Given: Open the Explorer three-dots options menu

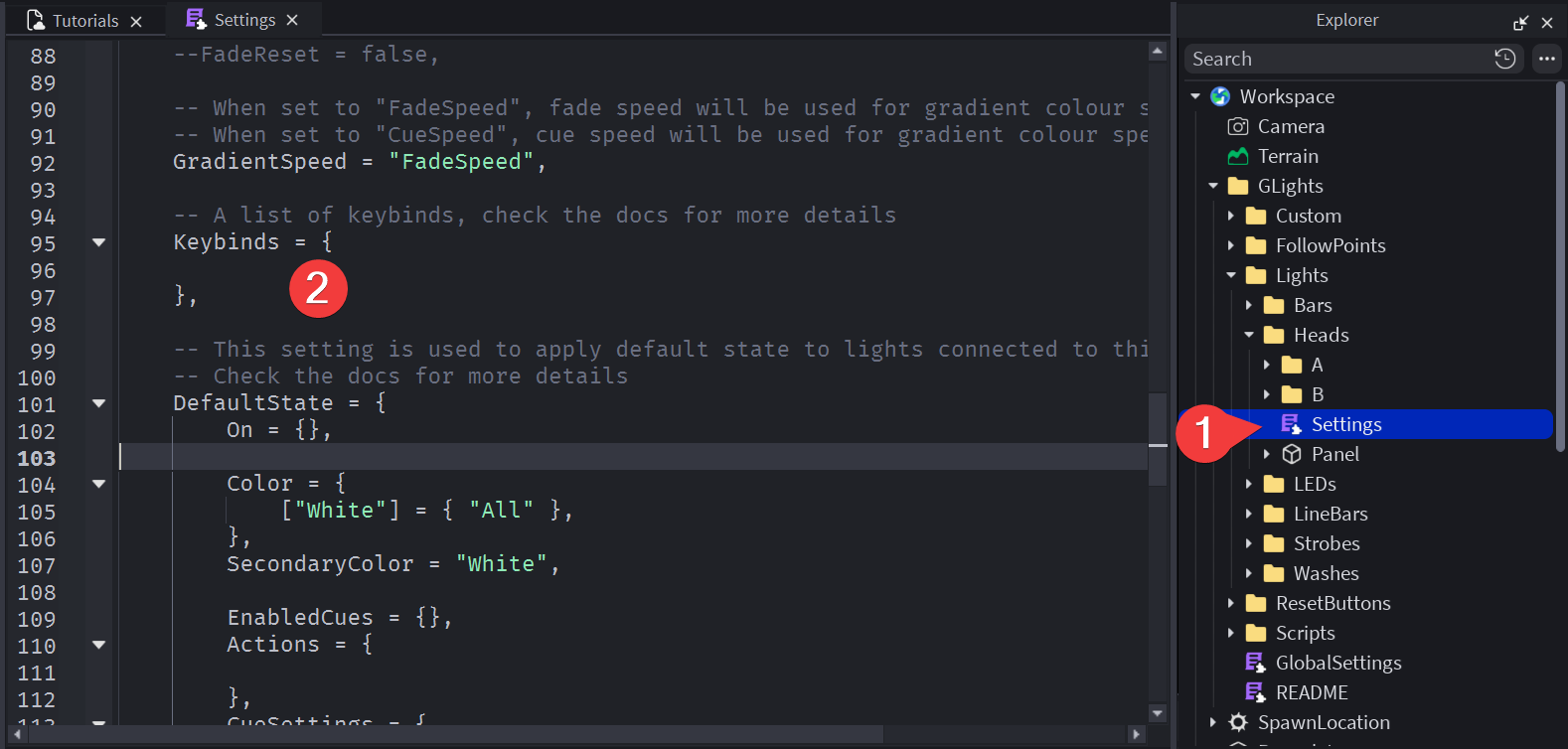Looking at the screenshot, I should [x=1546, y=59].
